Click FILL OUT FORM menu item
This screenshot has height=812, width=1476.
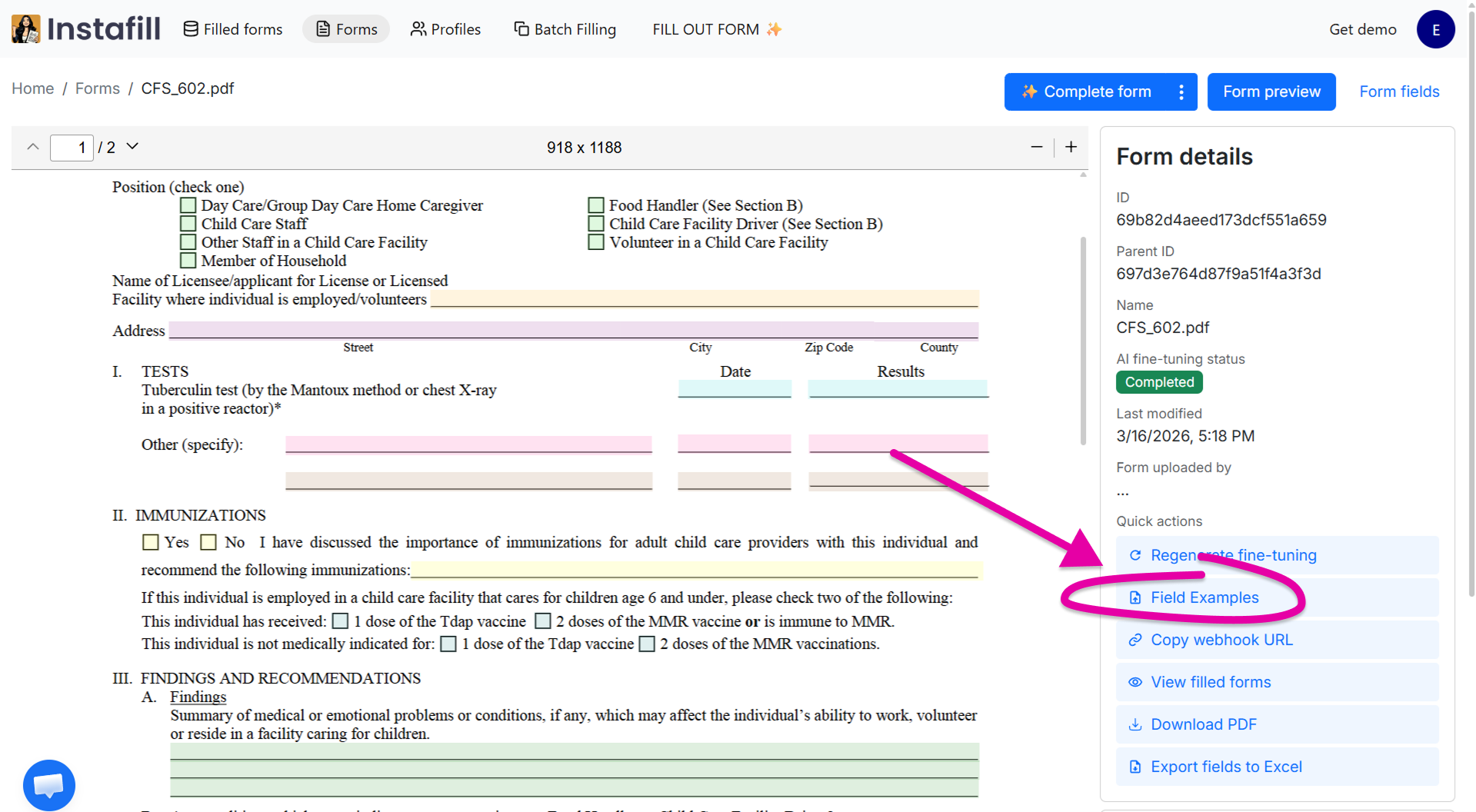tap(717, 29)
